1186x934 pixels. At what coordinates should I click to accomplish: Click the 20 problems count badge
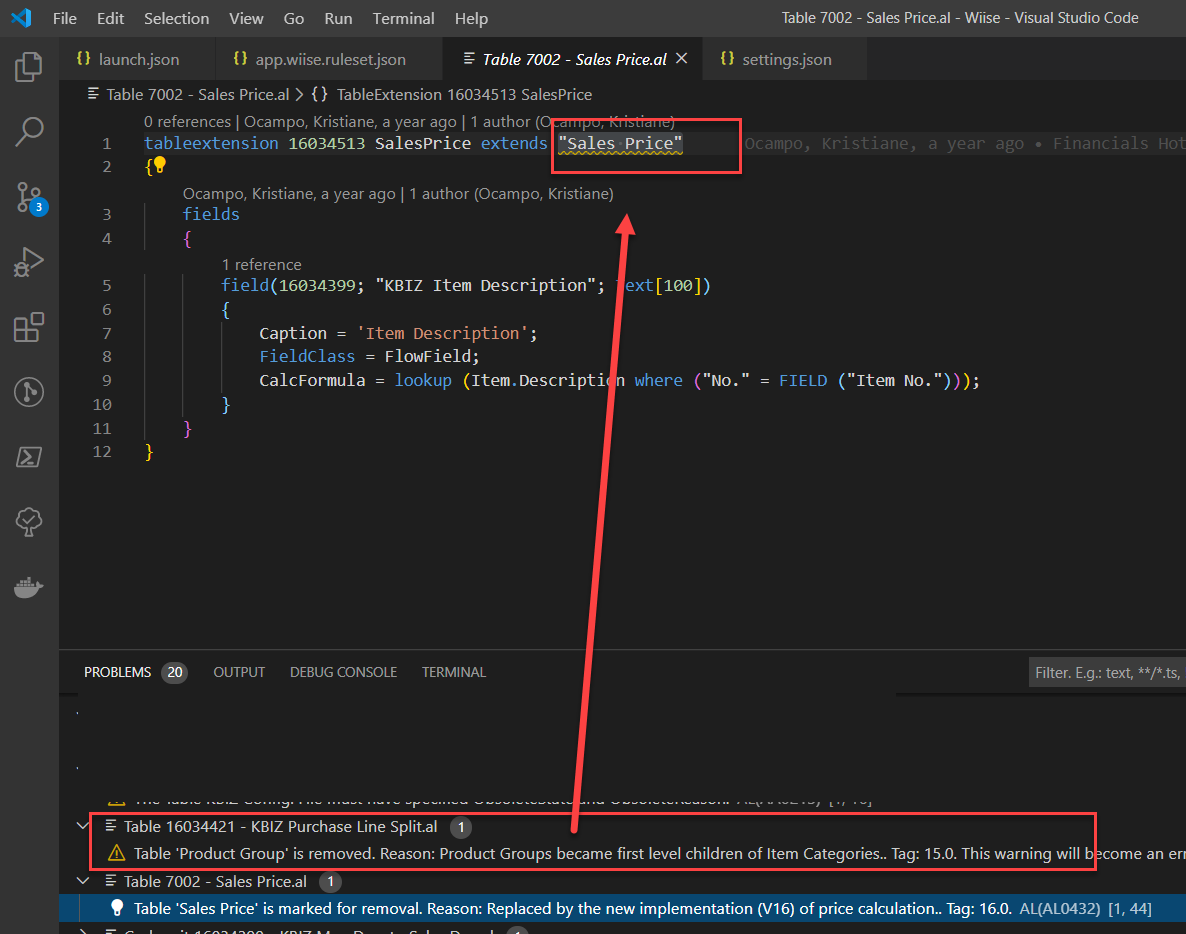(x=175, y=672)
